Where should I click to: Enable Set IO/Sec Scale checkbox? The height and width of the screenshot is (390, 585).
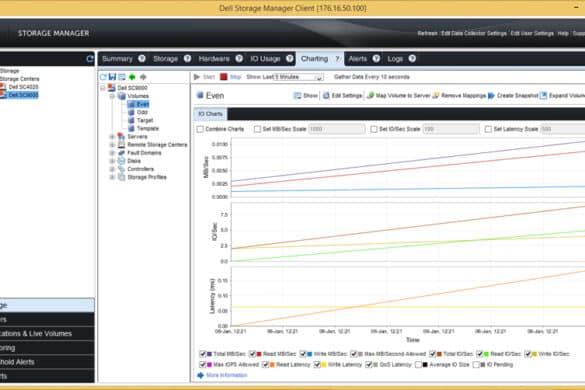click(373, 129)
